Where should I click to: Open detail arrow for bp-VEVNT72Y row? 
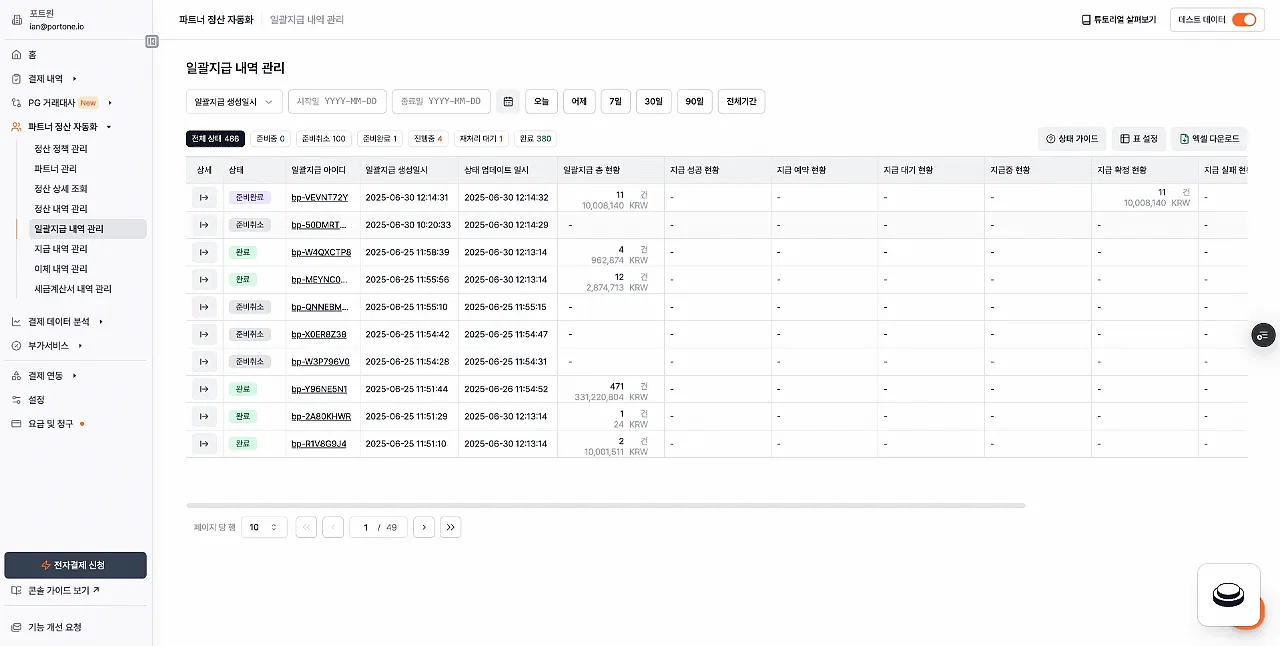tap(204, 197)
